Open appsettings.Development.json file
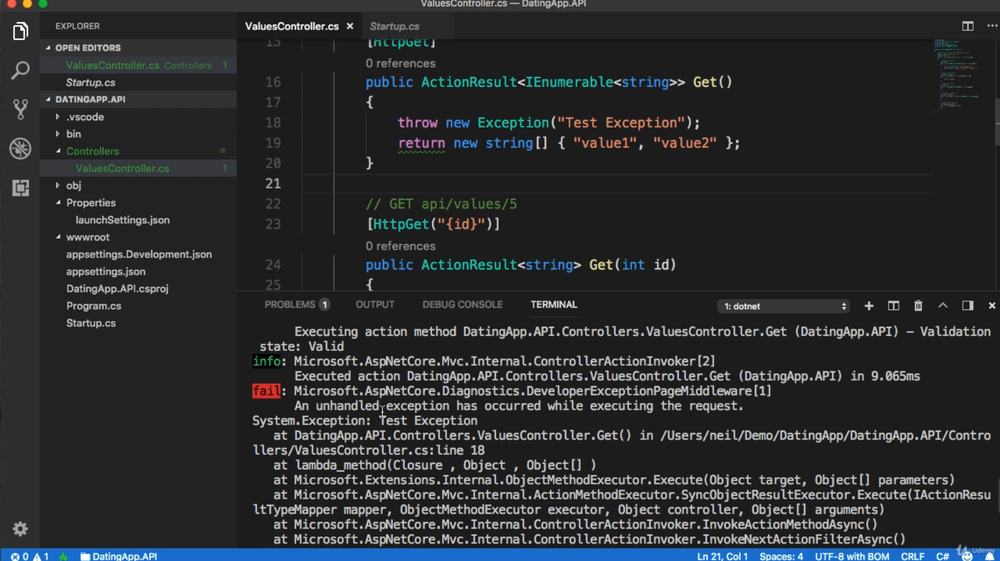This screenshot has width=1000, height=561. click(138, 254)
